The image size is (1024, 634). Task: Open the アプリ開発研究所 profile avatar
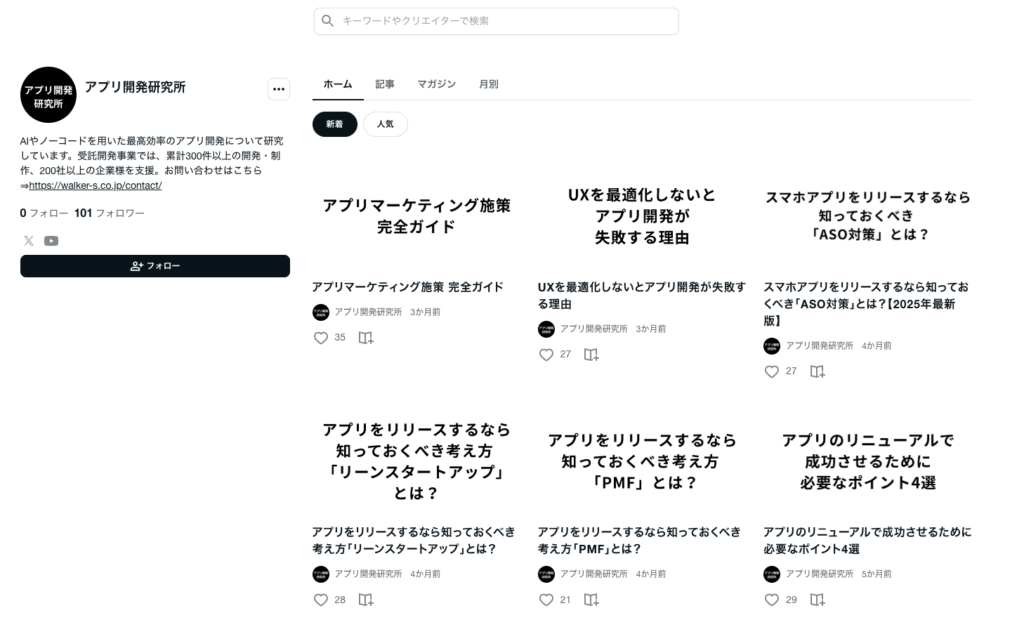(x=48, y=95)
